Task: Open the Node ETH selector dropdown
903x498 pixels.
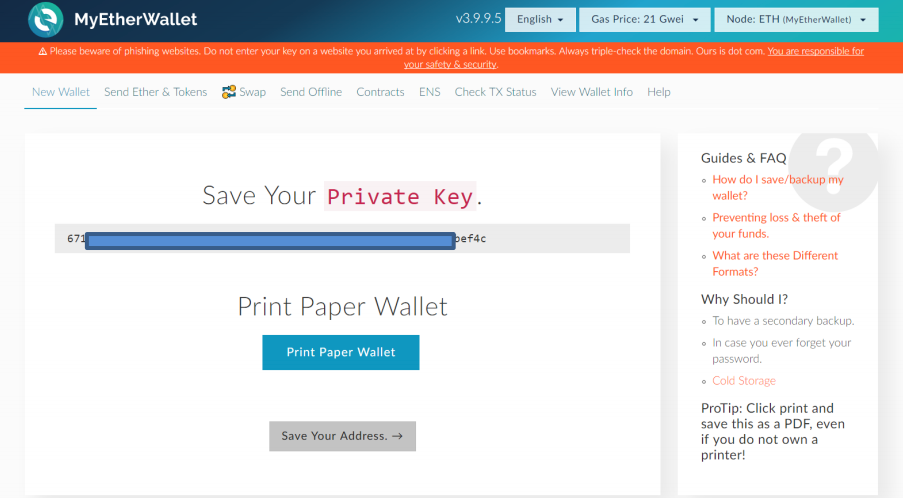Action: tap(796, 20)
